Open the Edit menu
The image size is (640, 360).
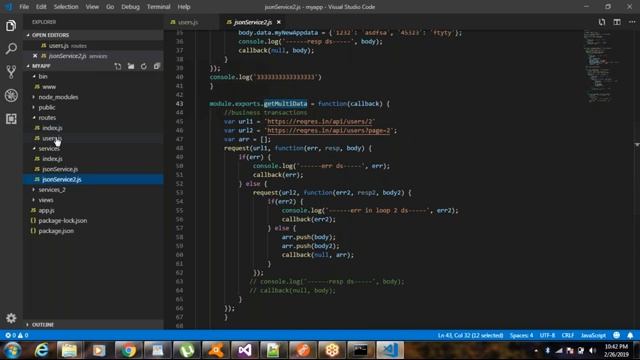point(41,7)
